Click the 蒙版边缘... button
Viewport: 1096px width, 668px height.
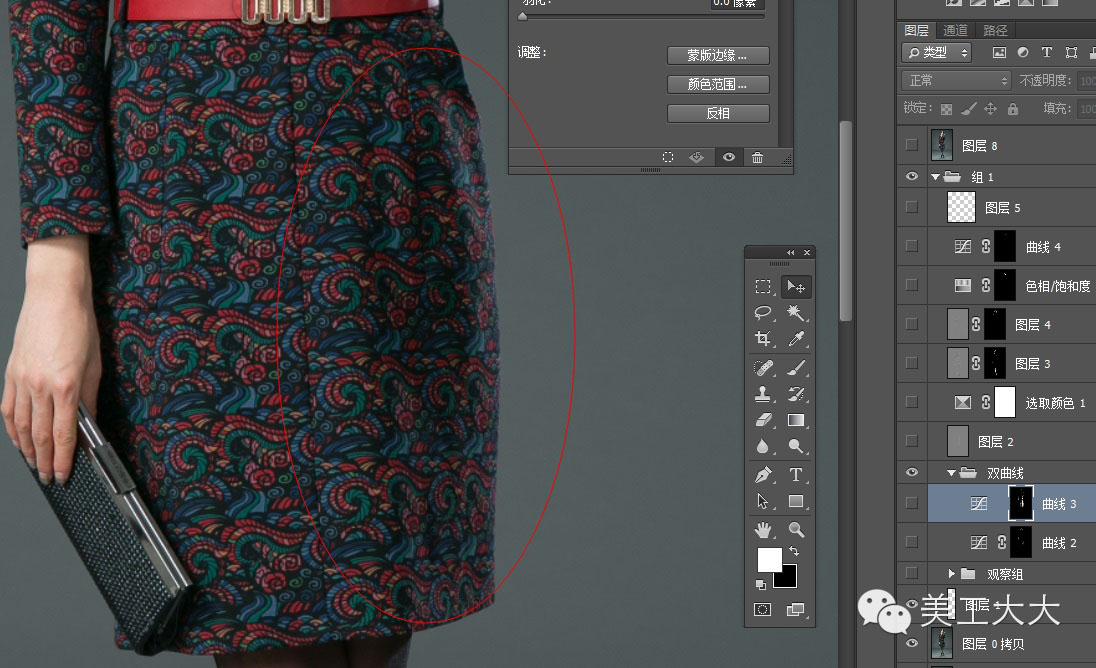pos(718,55)
